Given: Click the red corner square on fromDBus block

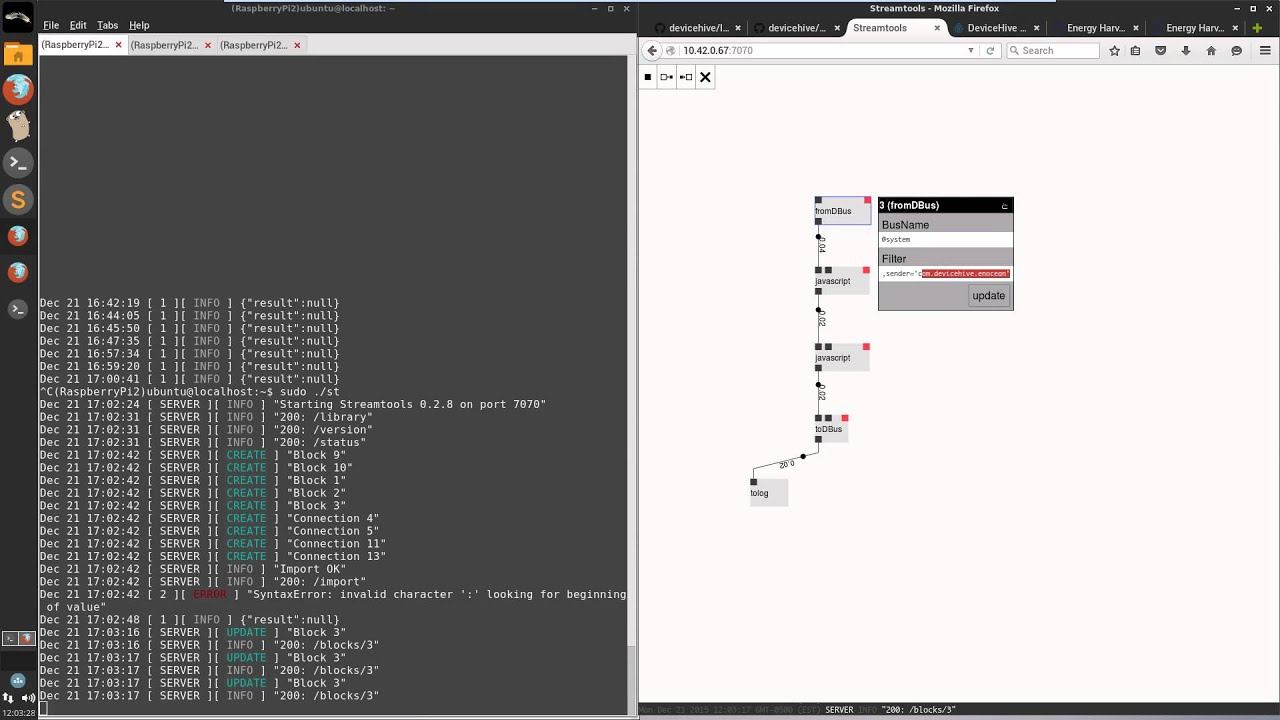Looking at the screenshot, I should click(867, 200).
